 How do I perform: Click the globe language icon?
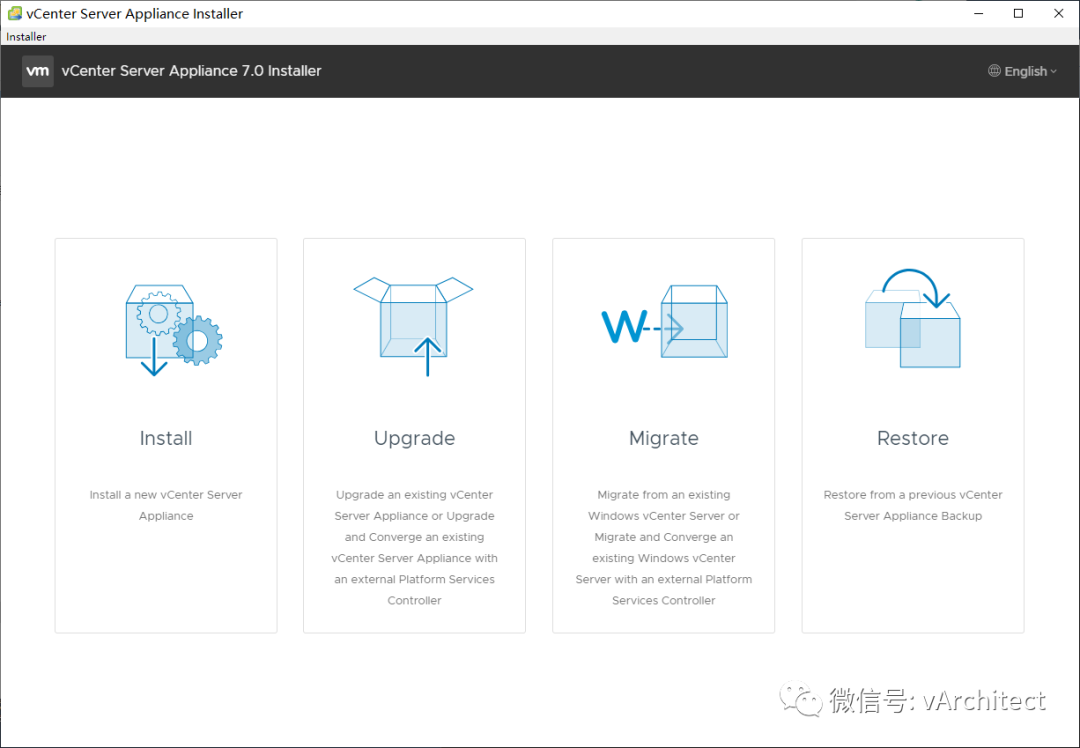click(x=994, y=71)
